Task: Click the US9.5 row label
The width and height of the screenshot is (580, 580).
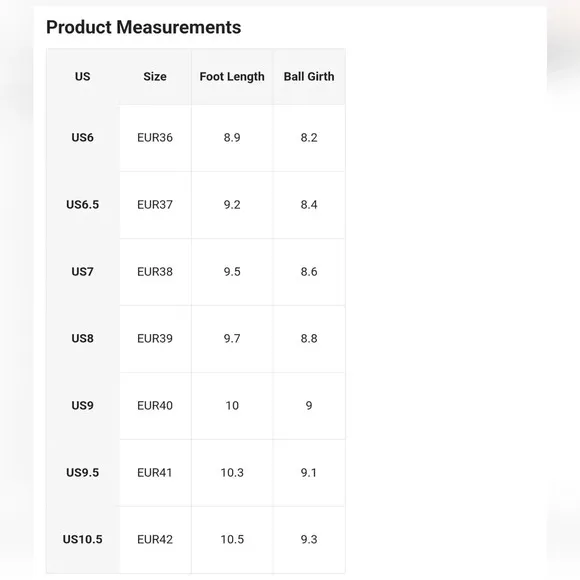Action: pos(82,472)
